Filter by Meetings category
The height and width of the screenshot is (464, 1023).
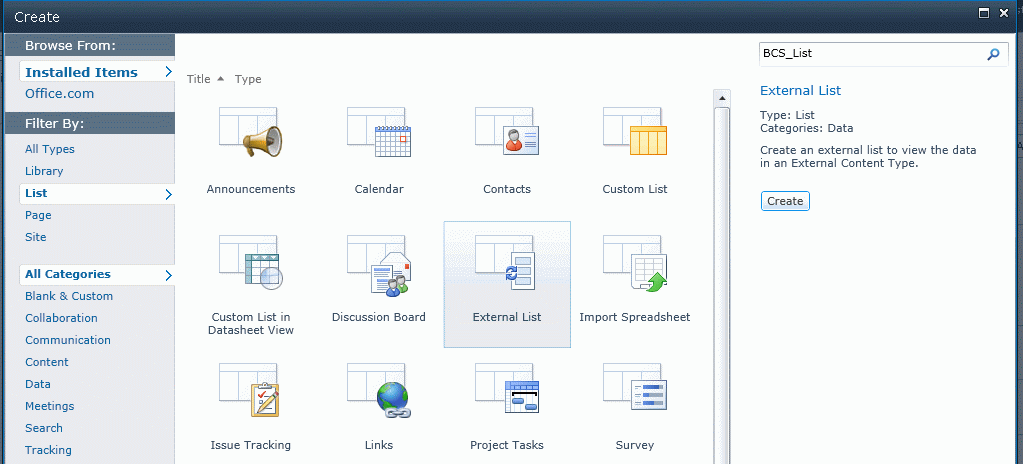[x=49, y=406]
